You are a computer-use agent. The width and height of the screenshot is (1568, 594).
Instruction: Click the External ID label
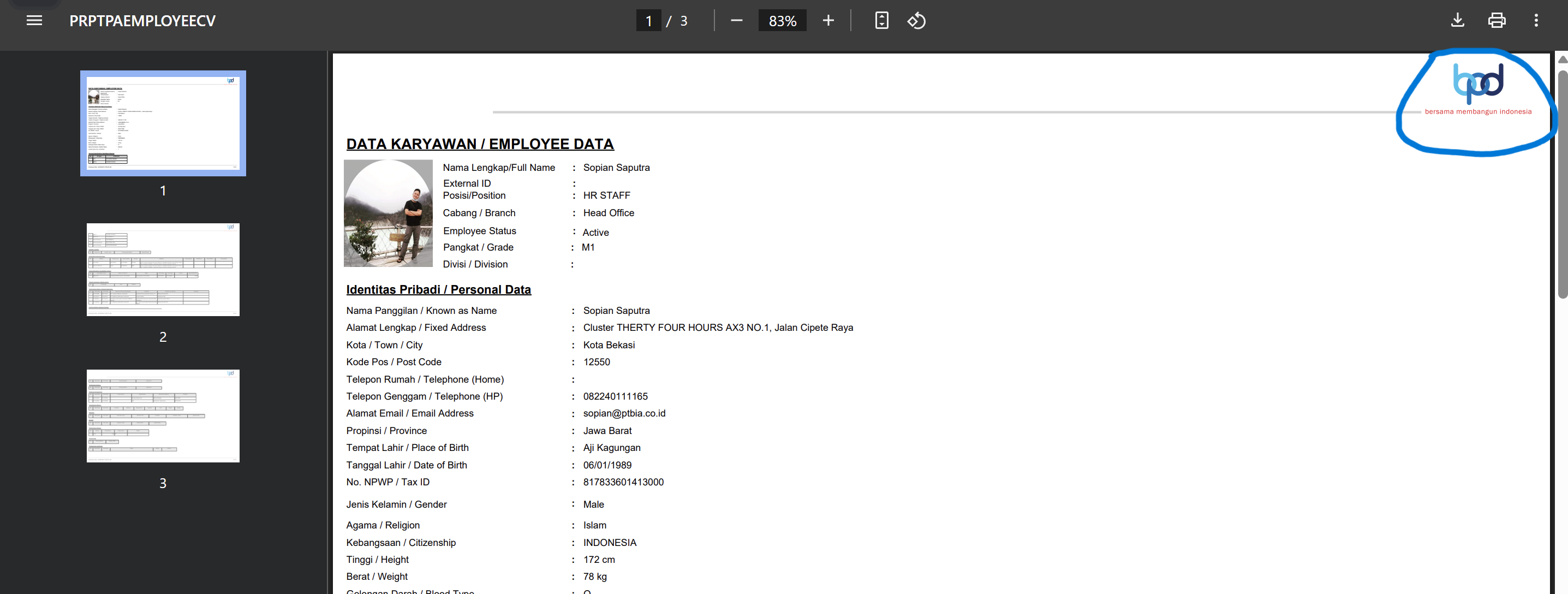point(466,183)
